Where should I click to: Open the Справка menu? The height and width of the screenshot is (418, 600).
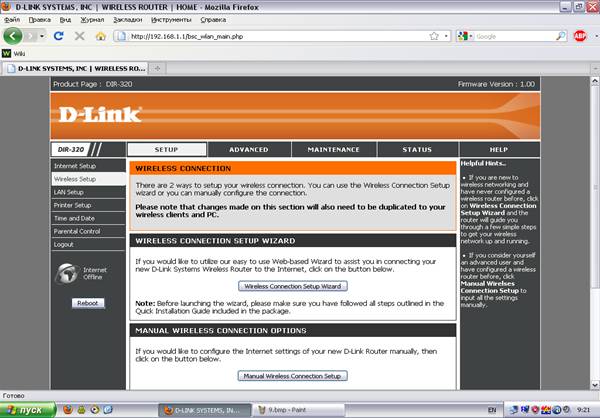tap(213, 20)
